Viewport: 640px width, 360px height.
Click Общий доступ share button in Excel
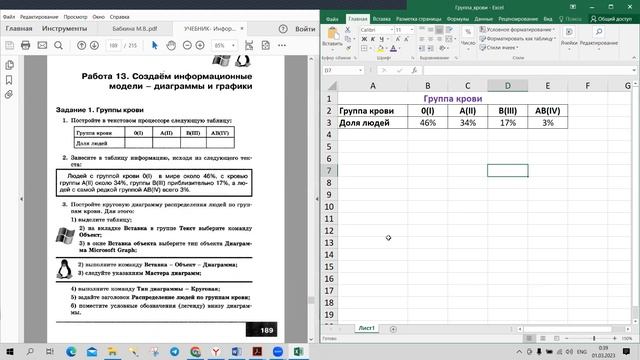611,19
